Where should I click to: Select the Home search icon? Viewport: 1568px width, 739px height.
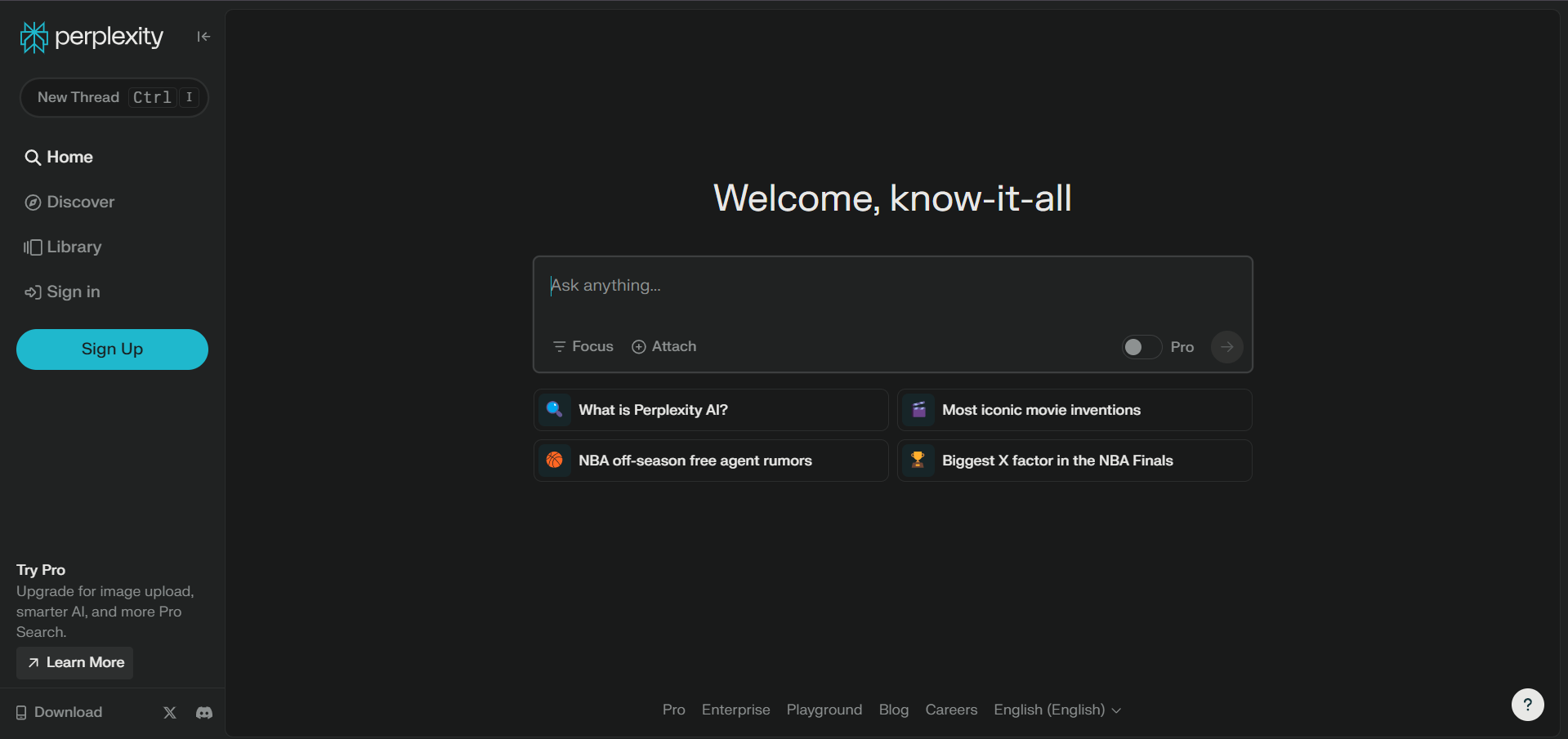pyautogui.click(x=34, y=157)
